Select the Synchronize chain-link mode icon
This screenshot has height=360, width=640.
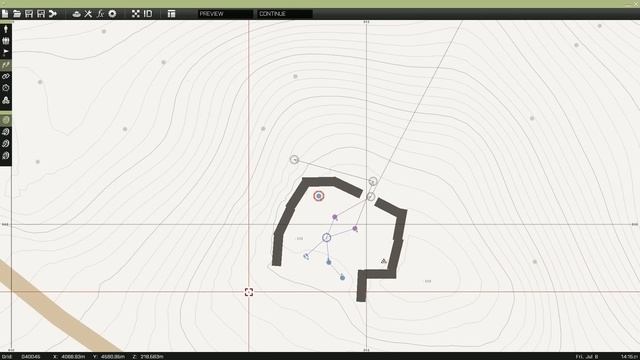tap(6, 76)
